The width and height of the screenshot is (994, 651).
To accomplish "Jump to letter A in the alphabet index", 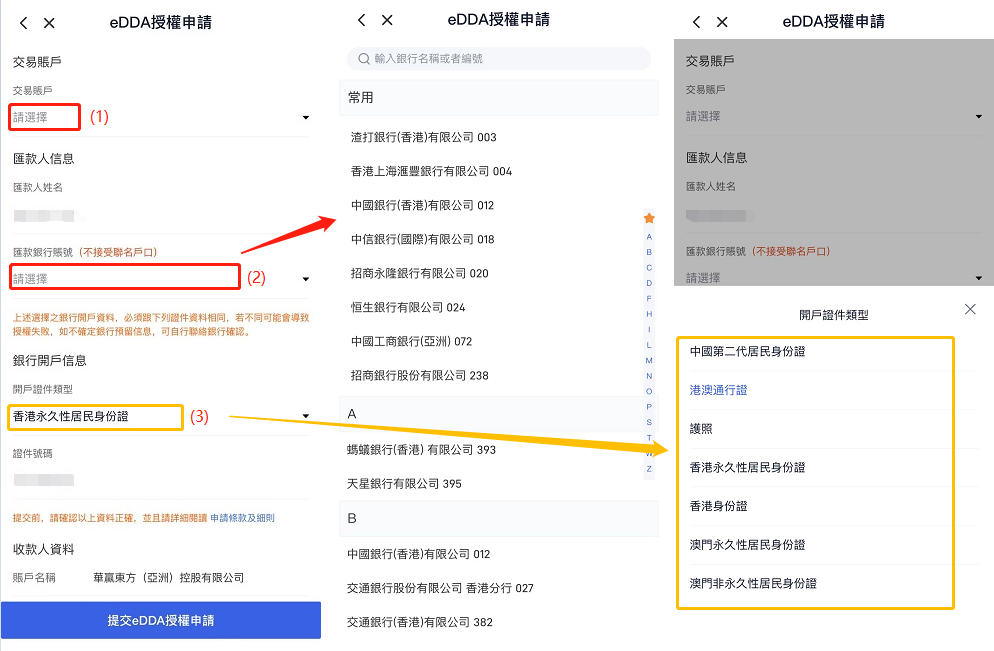I will (x=649, y=236).
